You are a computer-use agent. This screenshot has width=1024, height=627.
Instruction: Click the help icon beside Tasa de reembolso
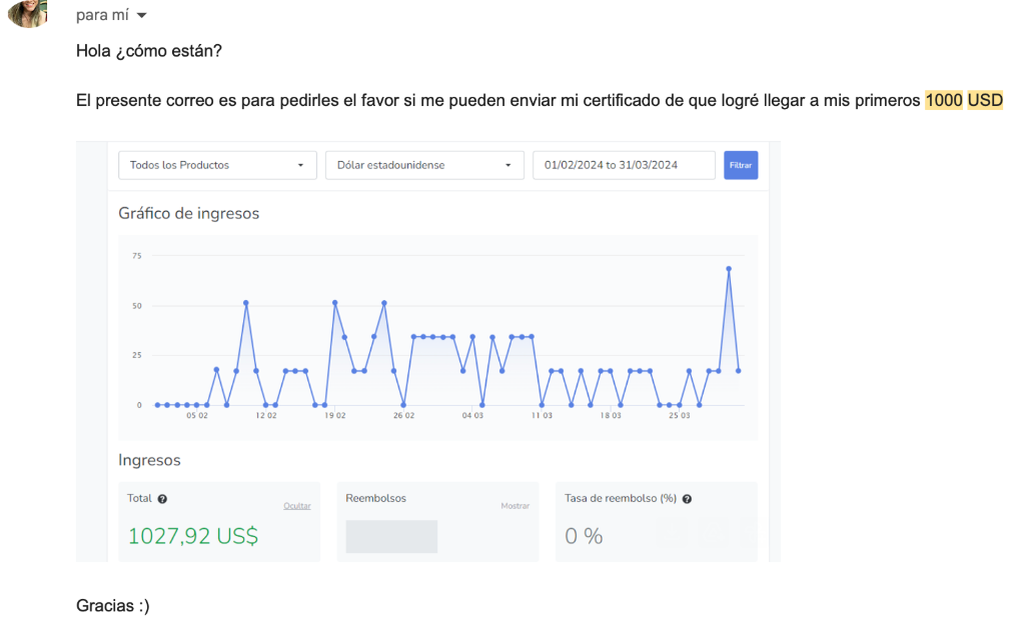coord(687,499)
